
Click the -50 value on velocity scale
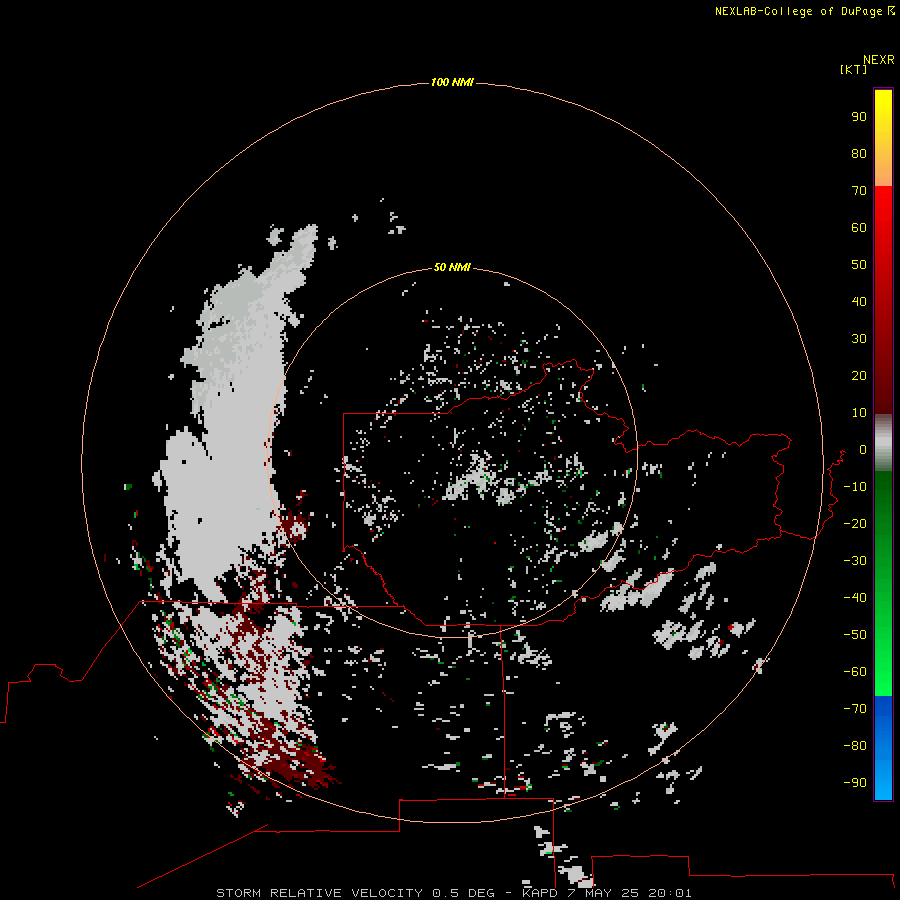pos(855,635)
